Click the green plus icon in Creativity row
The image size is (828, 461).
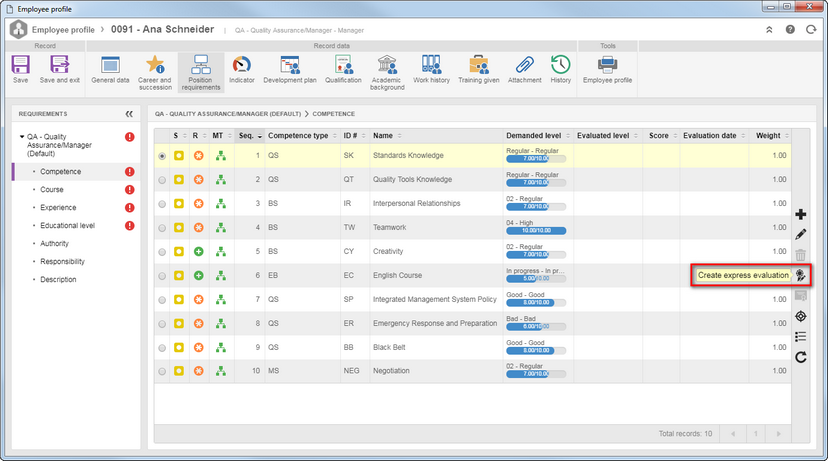click(x=199, y=252)
